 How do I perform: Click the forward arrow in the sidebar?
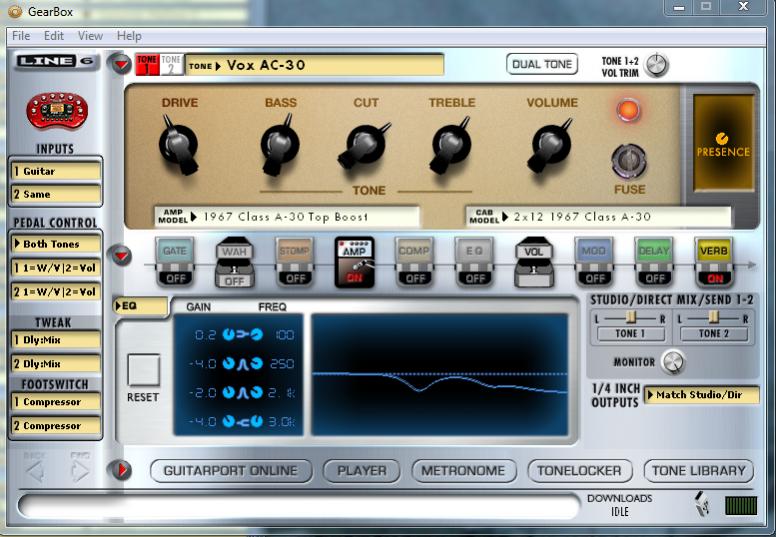tap(80, 470)
